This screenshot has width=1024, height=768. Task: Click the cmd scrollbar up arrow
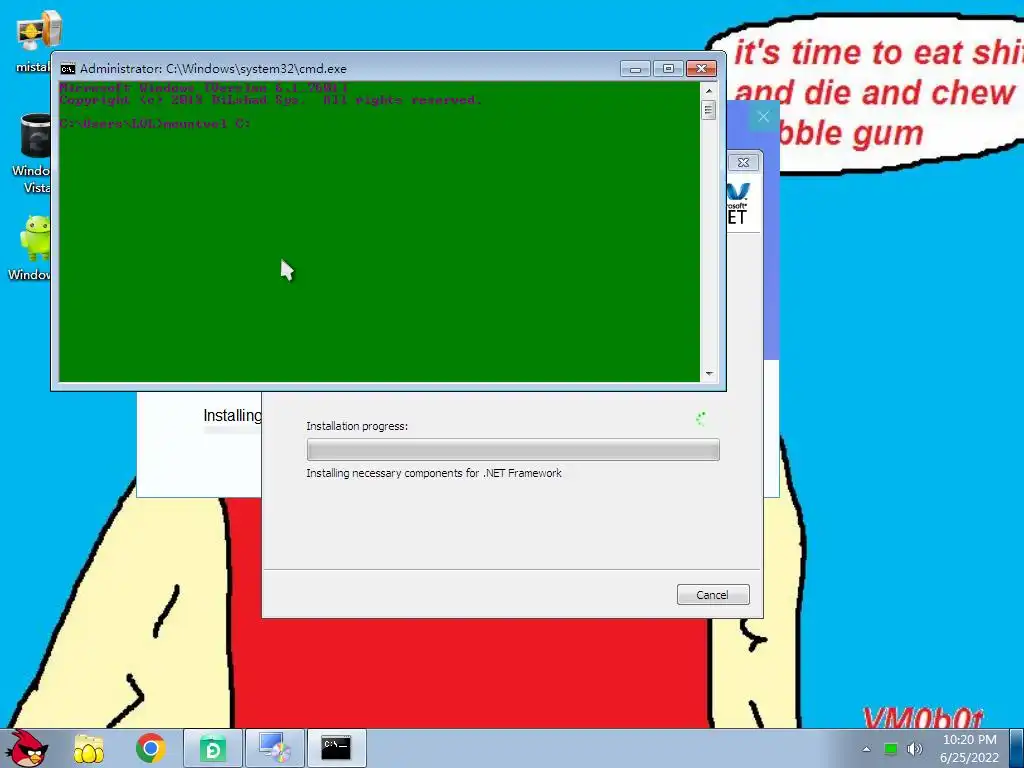[x=709, y=91]
